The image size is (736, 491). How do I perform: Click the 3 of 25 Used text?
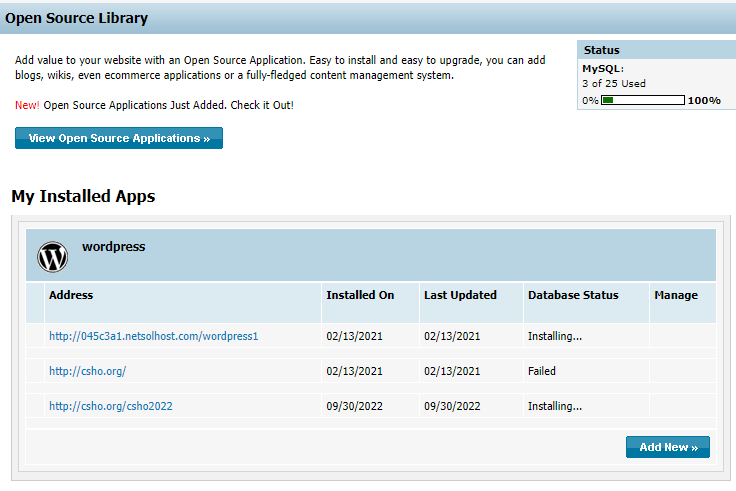tap(613, 84)
